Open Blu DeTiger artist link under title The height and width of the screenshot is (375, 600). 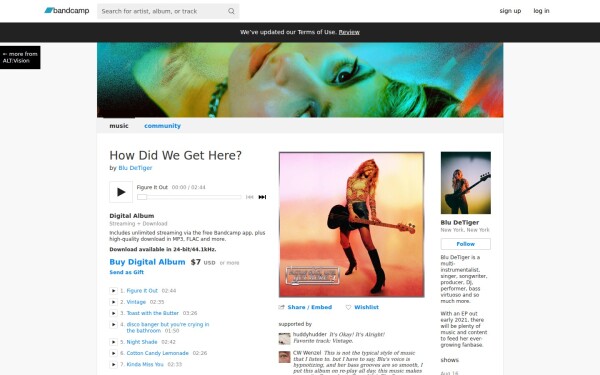tap(135, 168)
